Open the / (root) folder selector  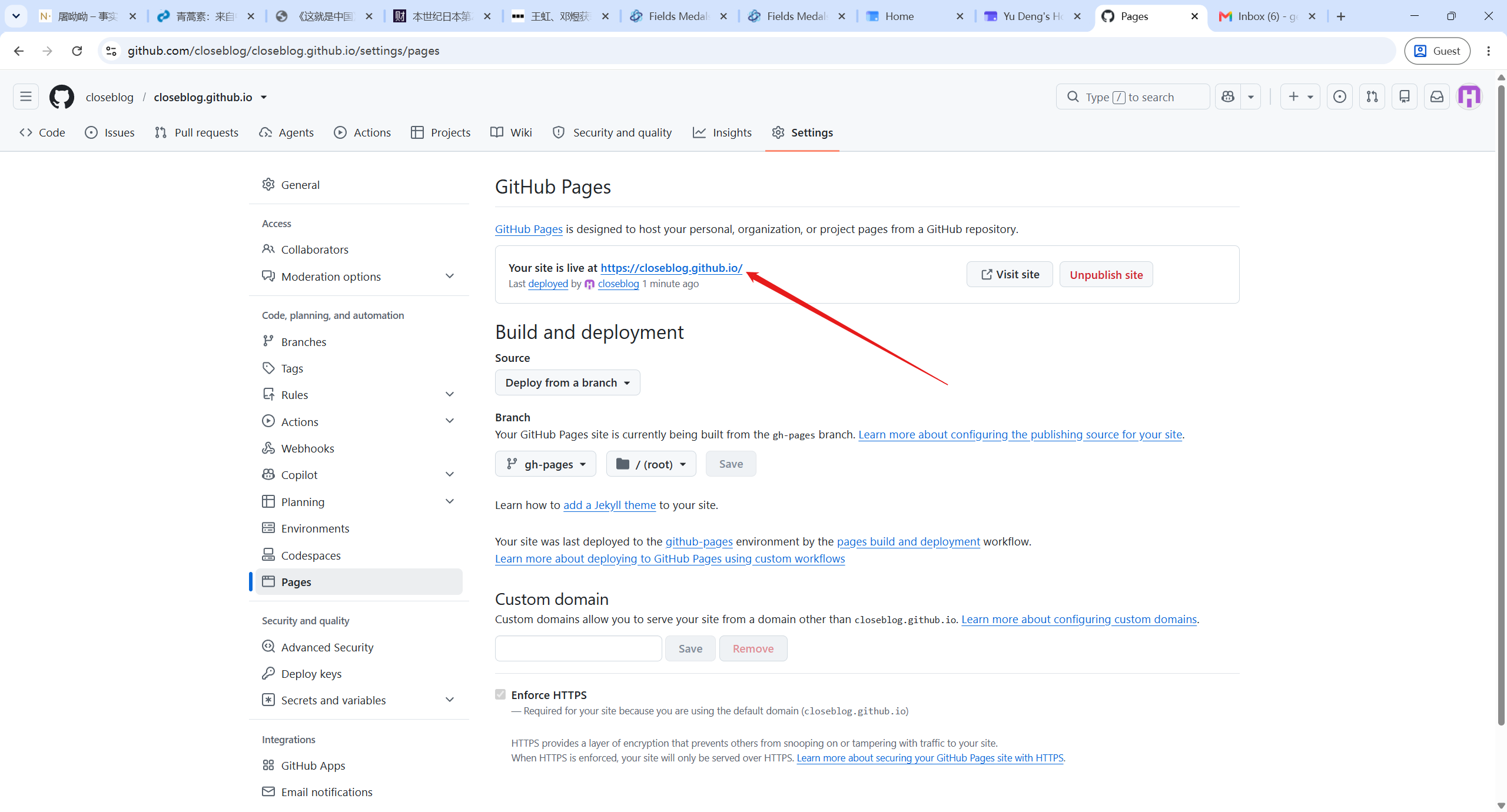point(651,464)
